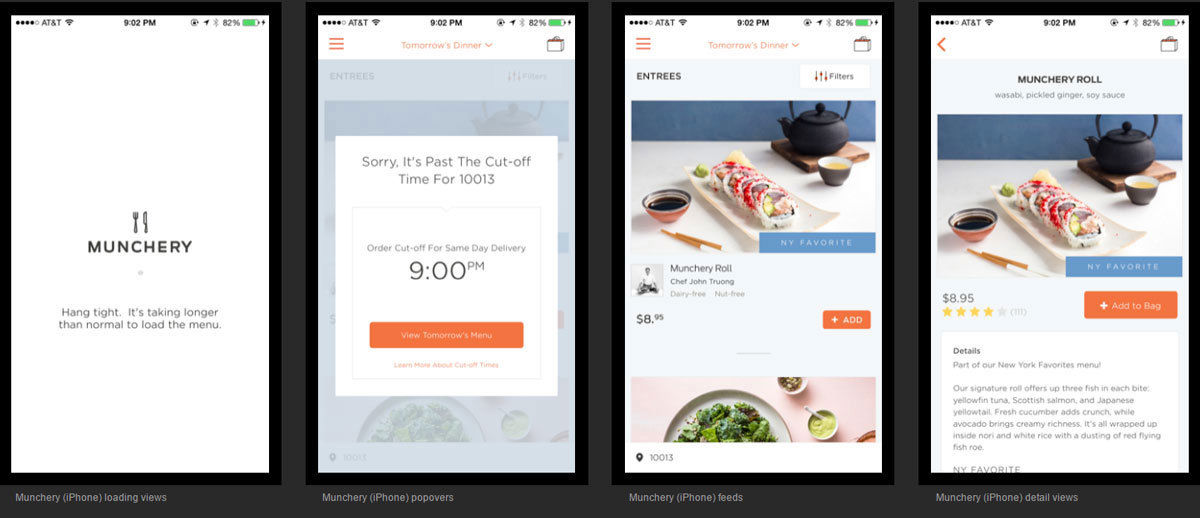Select the salad dish image in feeds
The width and height of the screenshot is (1200, 518).
753,410
